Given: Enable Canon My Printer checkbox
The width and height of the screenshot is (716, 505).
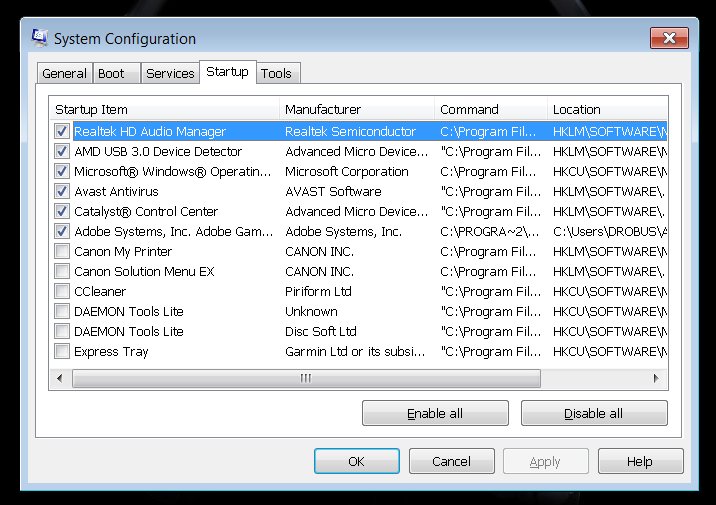Looking at the screenshot, I should 62,251.
